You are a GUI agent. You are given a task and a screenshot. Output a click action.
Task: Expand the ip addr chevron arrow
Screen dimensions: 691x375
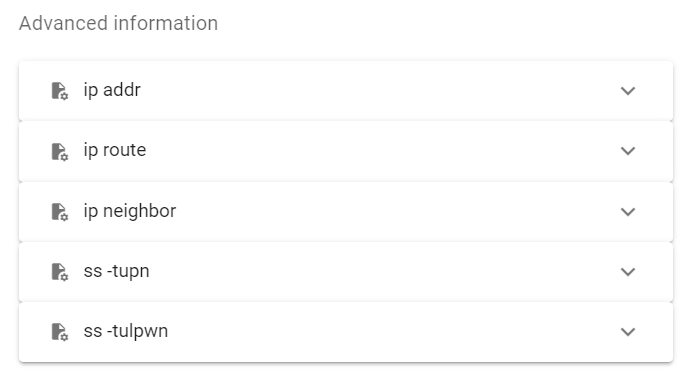[x=628, y=91]
